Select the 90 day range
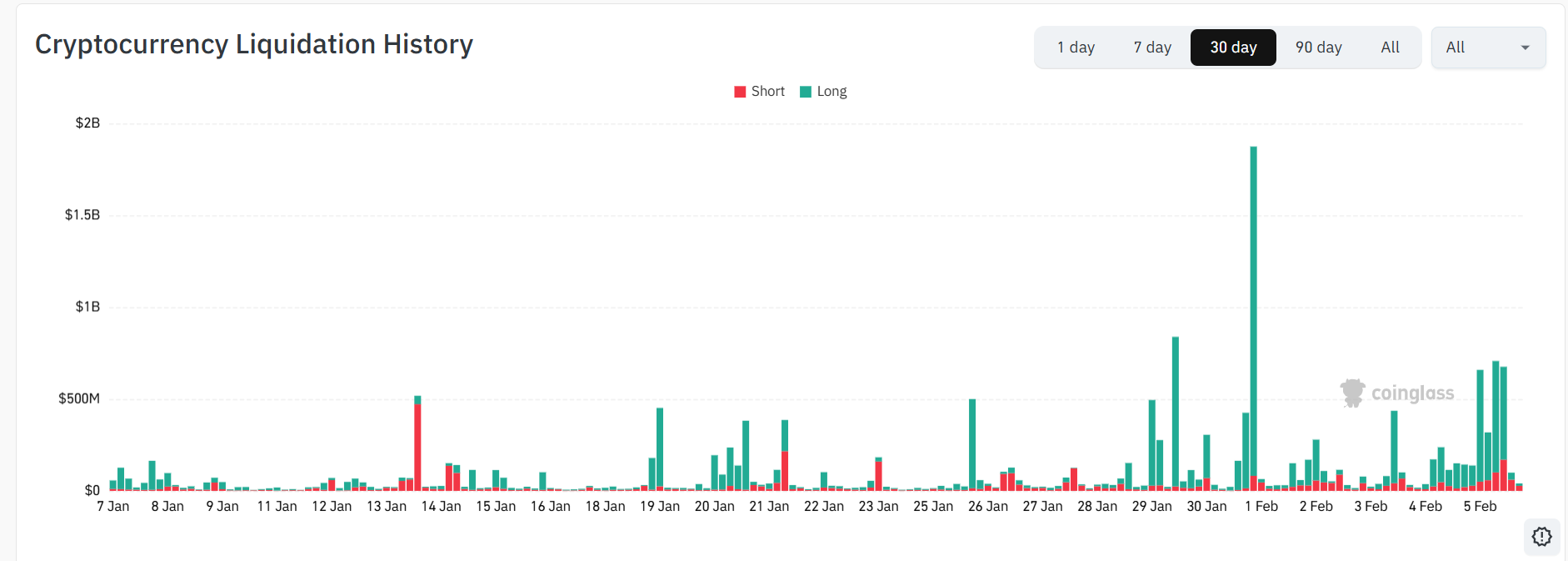Screen dimensions: 1568x561 click(1318, 48)
